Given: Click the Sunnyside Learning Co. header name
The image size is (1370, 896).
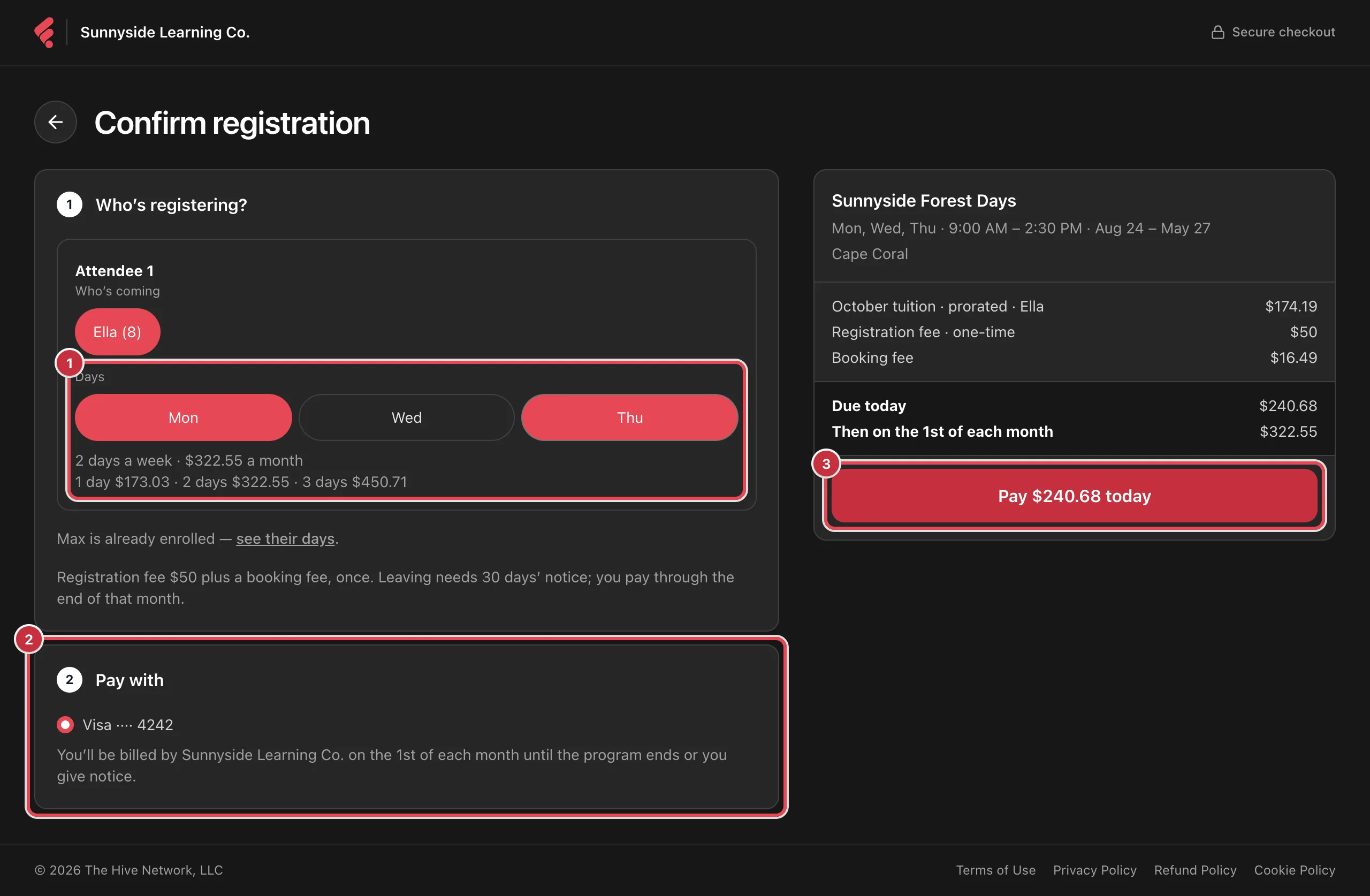Looking at the screenshot, I should pyautogui.click(x=165, y=32).
